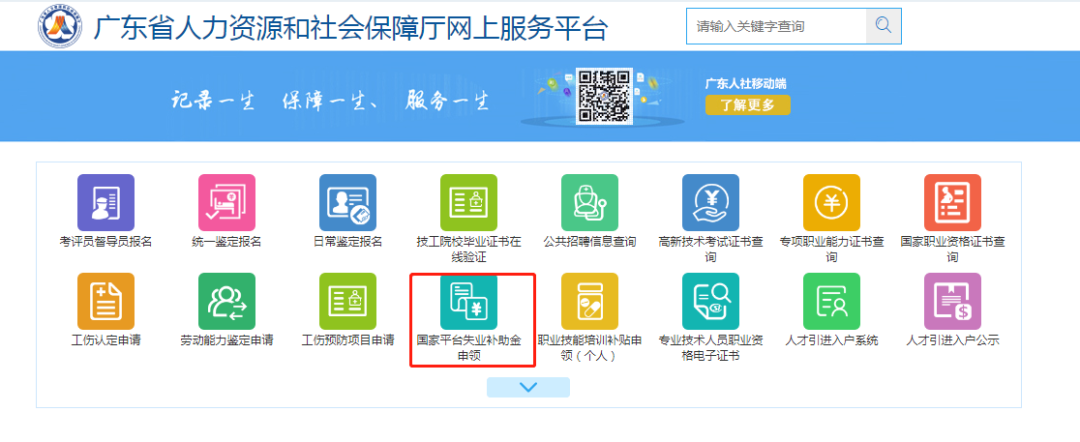The width and height of the screenshot is (1080, 442).
Task: Open 职业技能培训补贴申领(个人) icon
Action: [x=589, y=300]
